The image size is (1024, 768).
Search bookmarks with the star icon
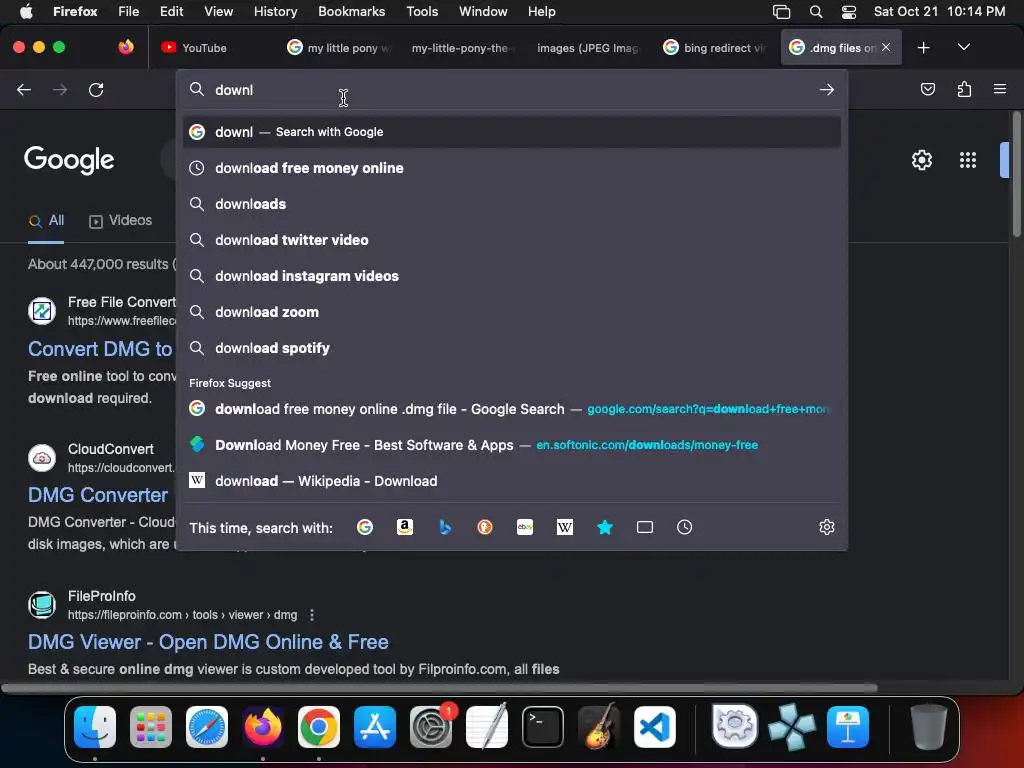point(605,527)
